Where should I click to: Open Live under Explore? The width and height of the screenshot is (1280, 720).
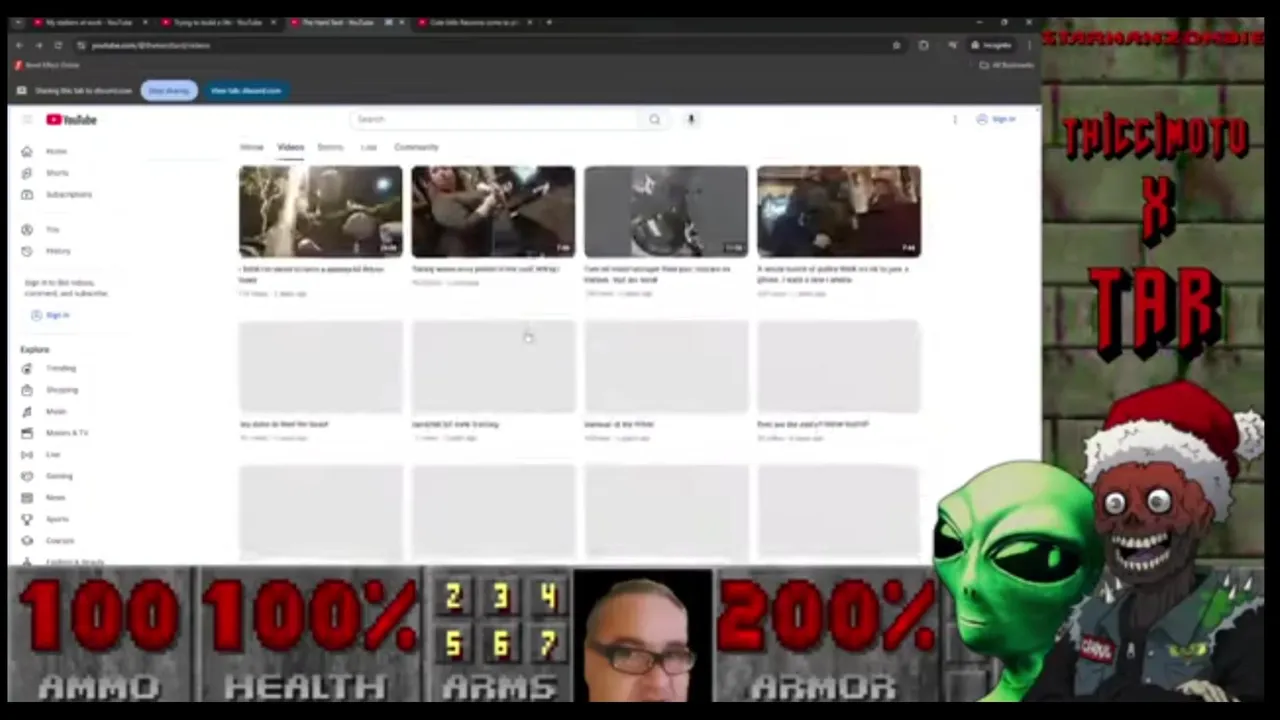tap(42, 454)
